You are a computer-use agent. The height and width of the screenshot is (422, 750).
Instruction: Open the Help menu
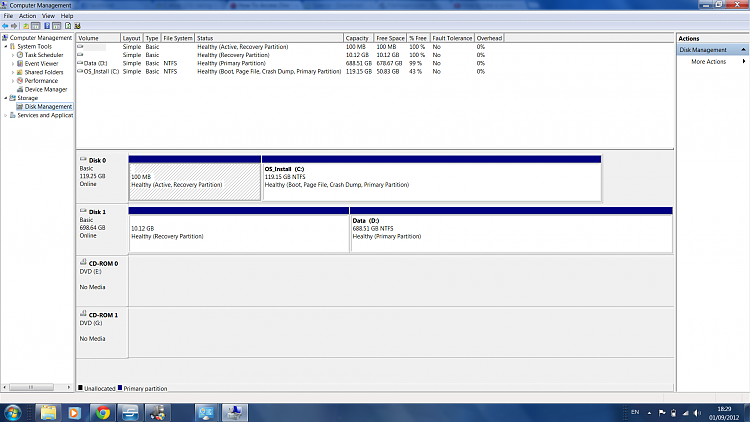tap(67, 16)
